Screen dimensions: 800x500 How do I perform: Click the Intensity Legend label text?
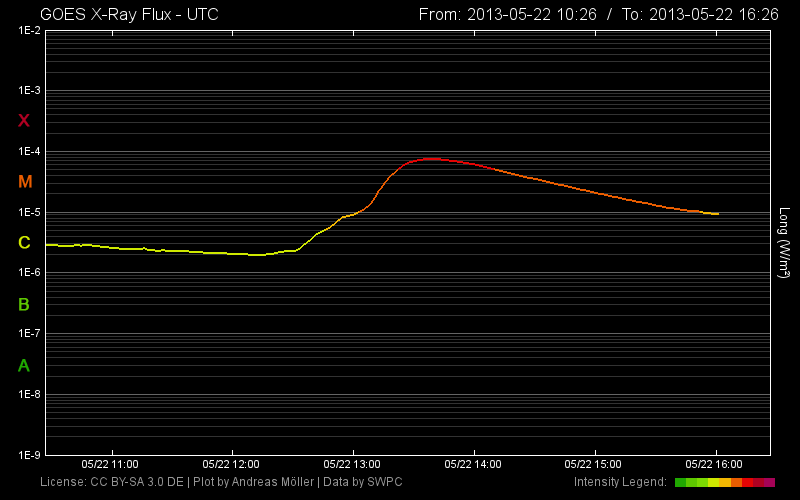(620, 483)
